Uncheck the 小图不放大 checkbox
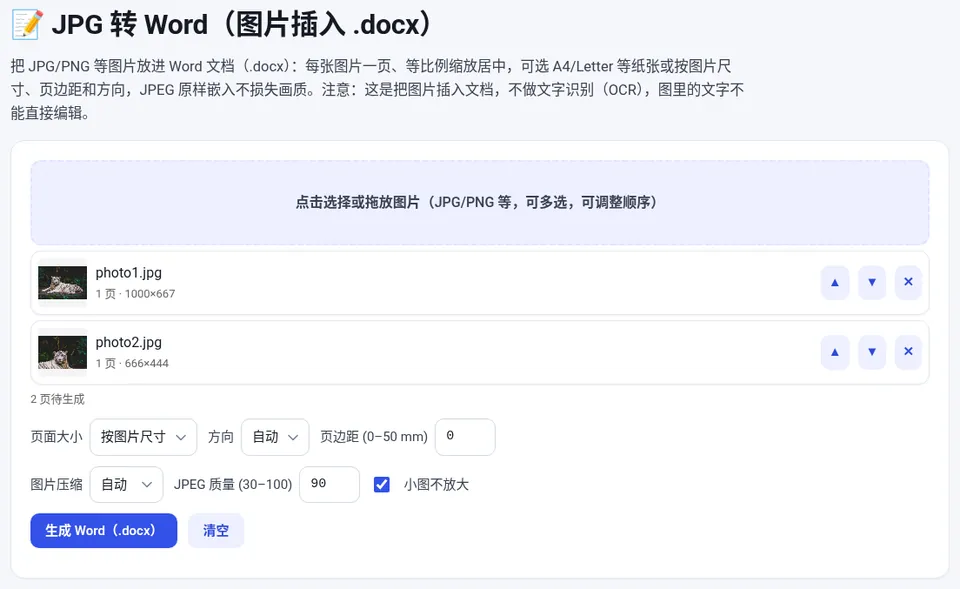This screenshot has width=960, height=589. [381, 485]
